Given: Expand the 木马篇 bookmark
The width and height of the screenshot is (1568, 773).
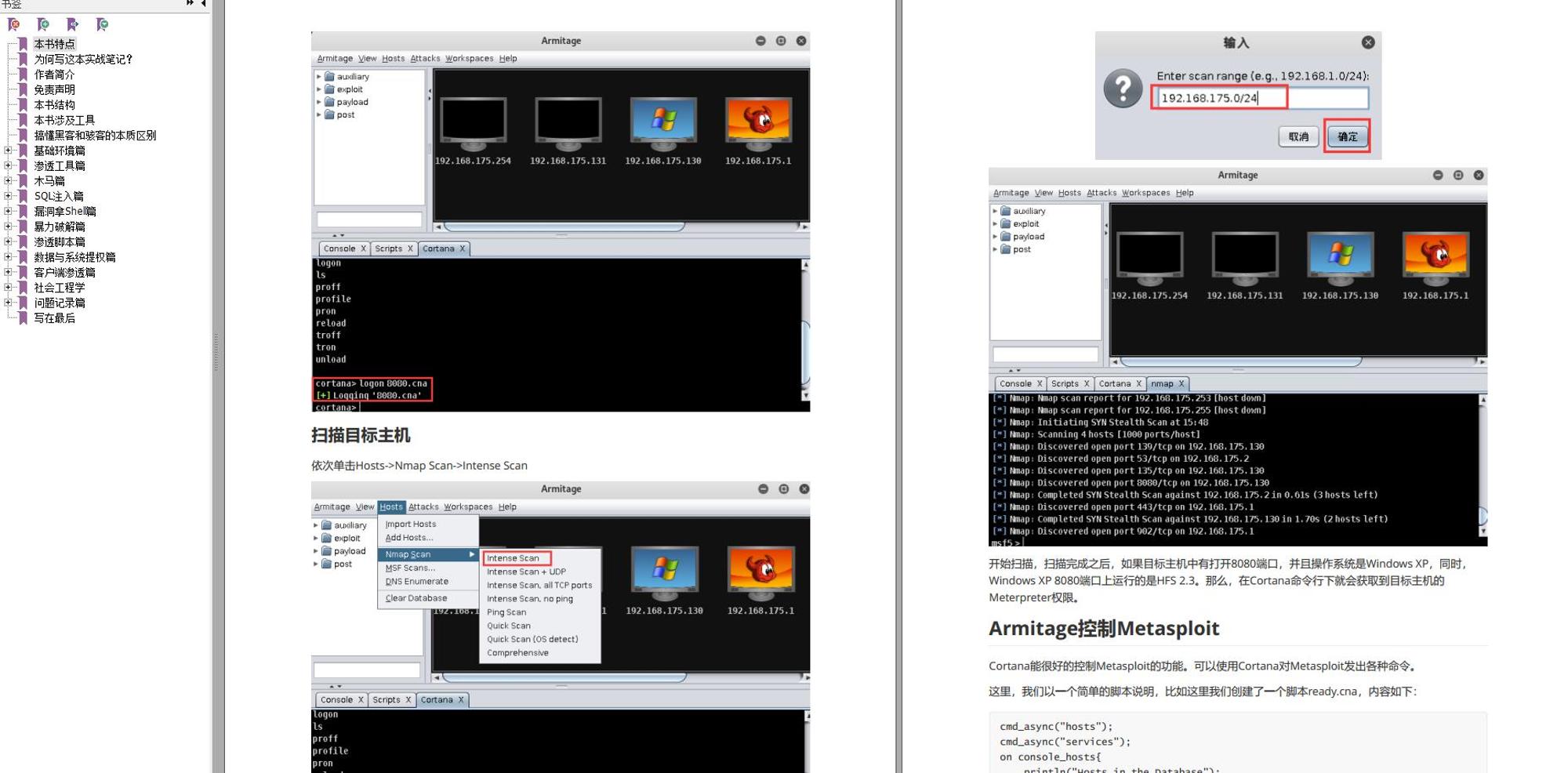Looking at the screenshot, I should click(8, 181).
